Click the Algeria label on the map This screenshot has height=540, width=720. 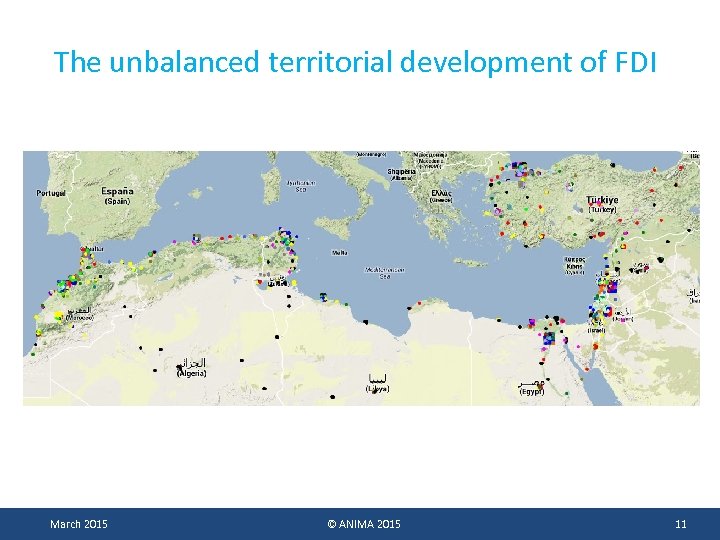[192, 368]
